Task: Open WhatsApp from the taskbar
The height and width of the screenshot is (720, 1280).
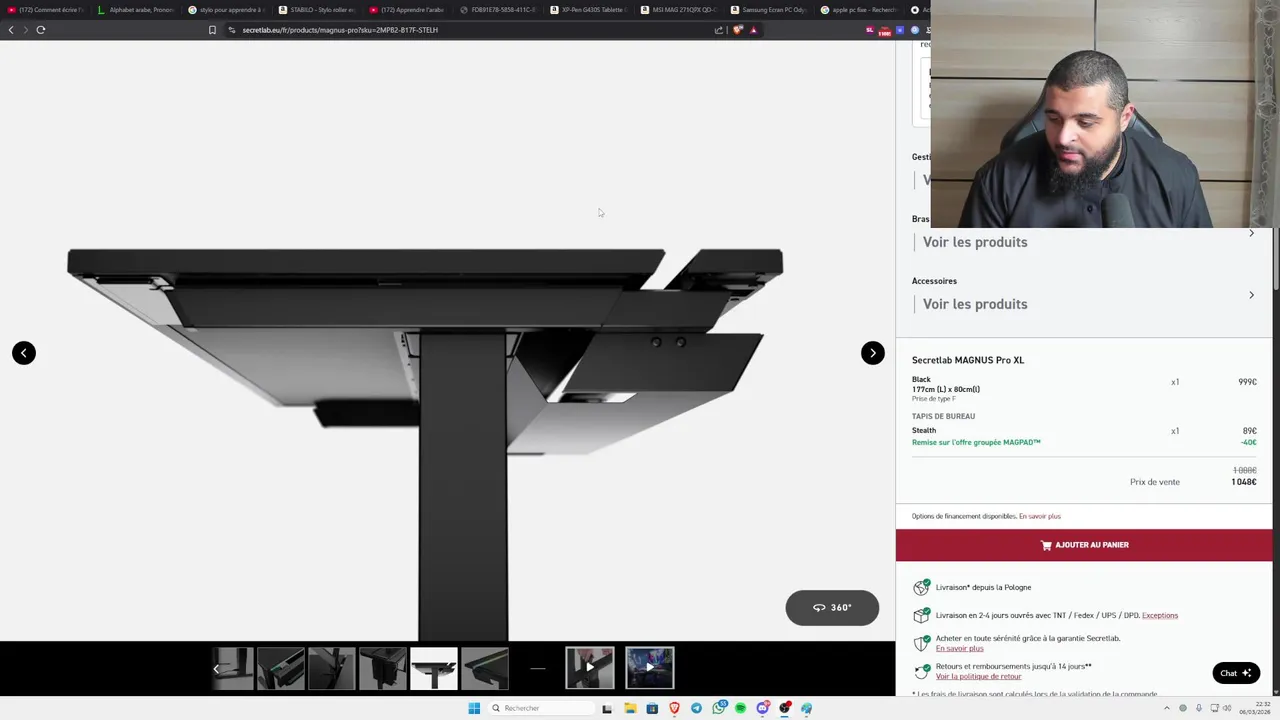Action: click(719, 708)
